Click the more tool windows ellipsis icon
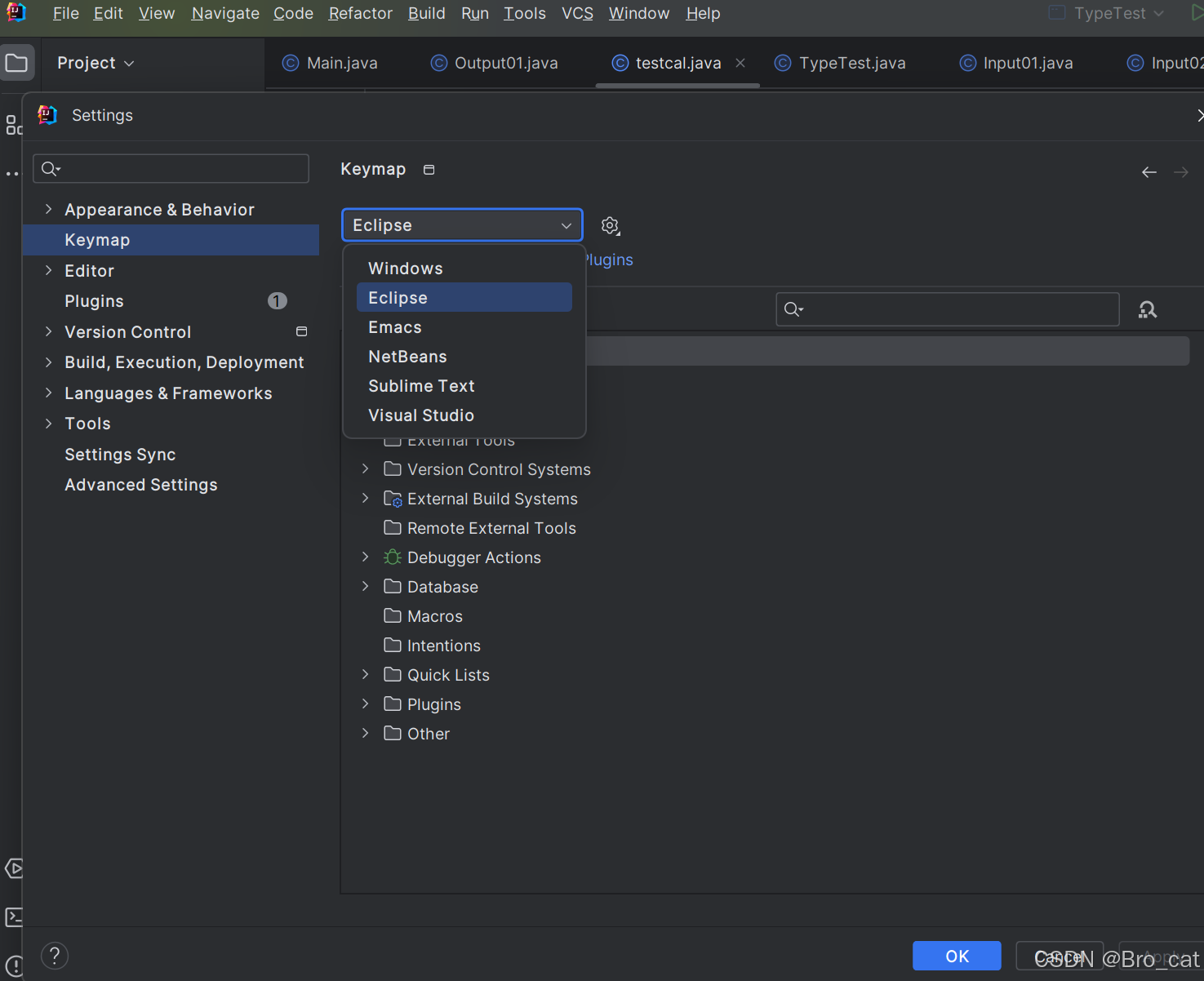 [x=12, y=174]
